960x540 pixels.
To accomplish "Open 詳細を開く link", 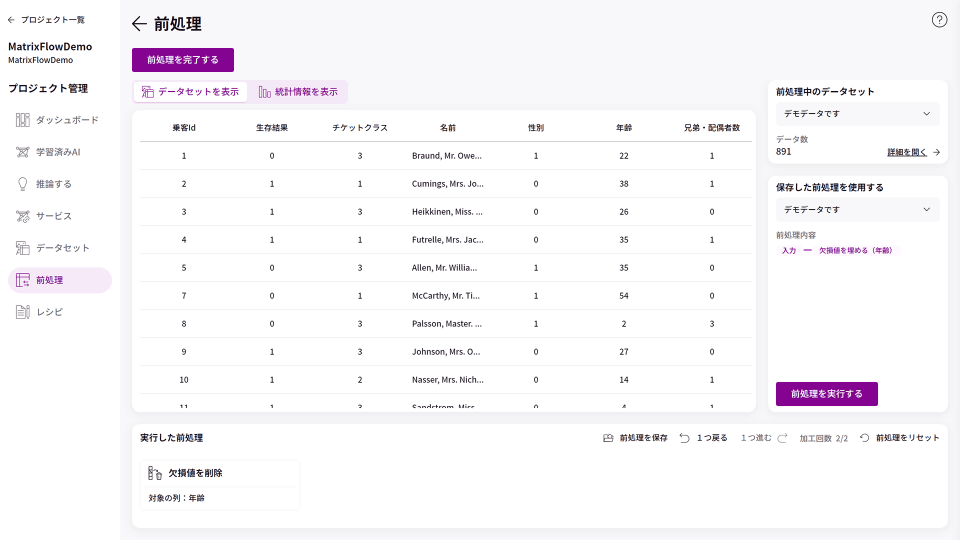I will tap(907, 152).
